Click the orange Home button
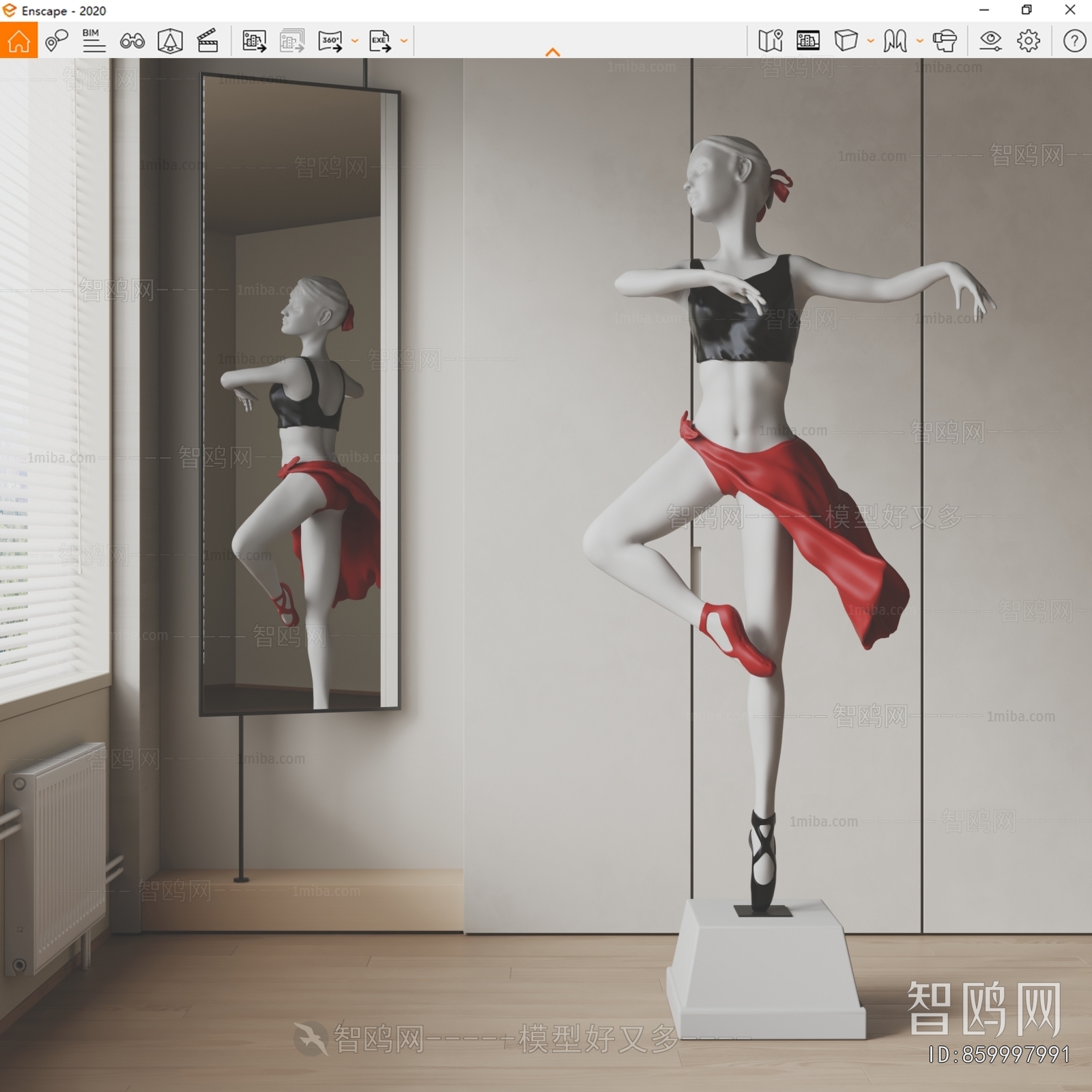This screenshot has height=1092, width=1092. pos(18,41)
